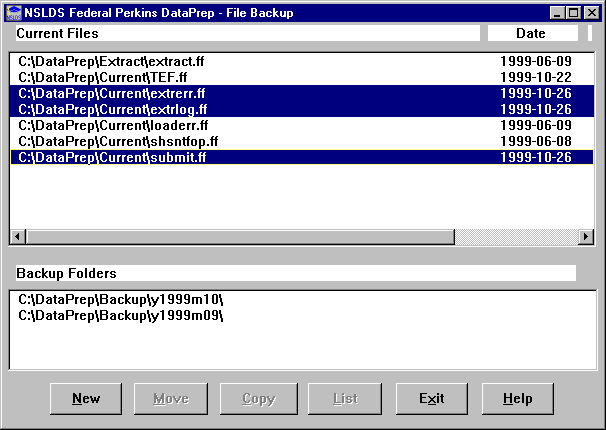The height and width of the screenshot is (430, 606).
Task: Click the disabled Move button
Action: [171, 399]
